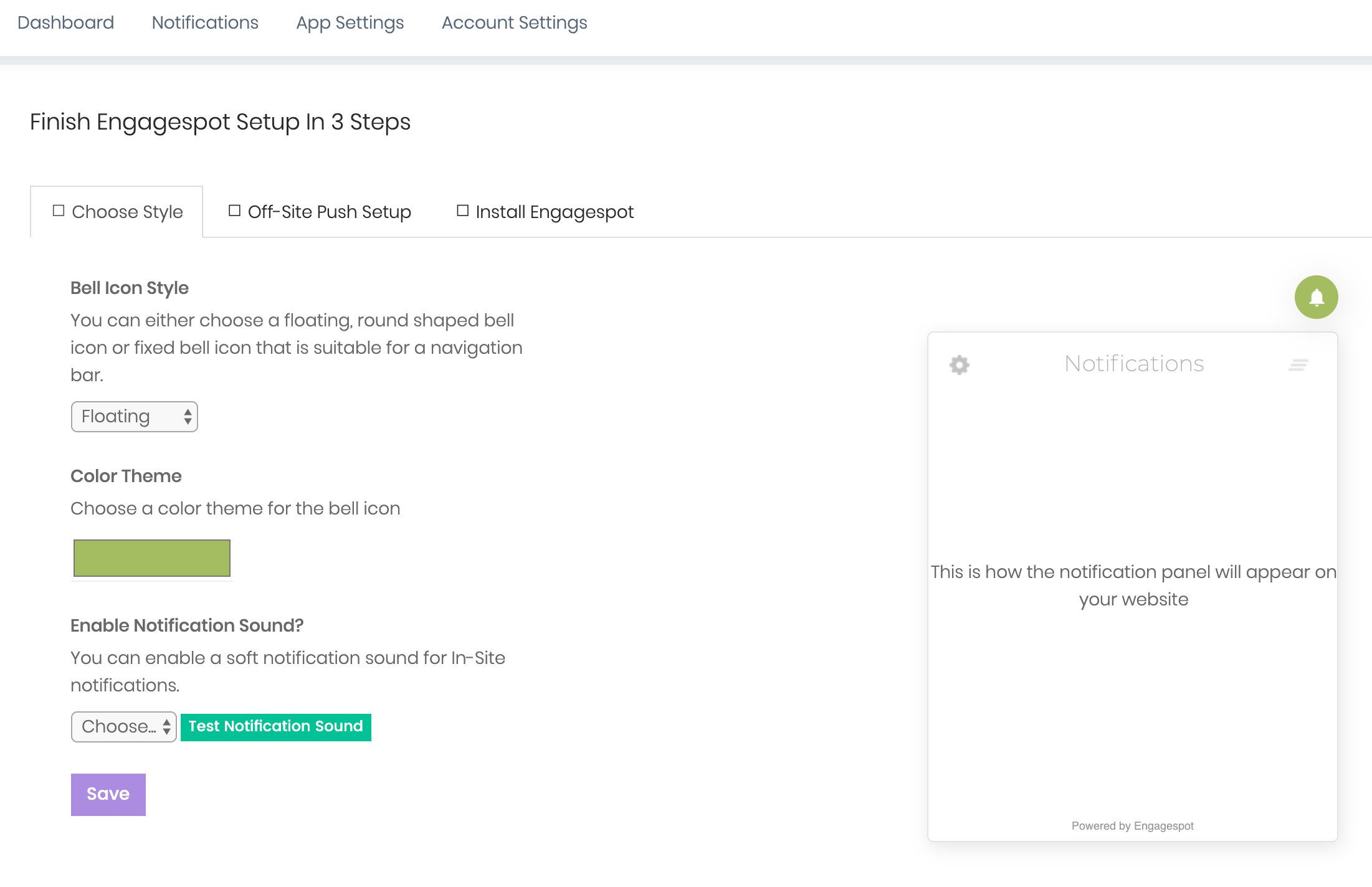
Task: Click the Test Notification Sound button
Action: point(276,727)
